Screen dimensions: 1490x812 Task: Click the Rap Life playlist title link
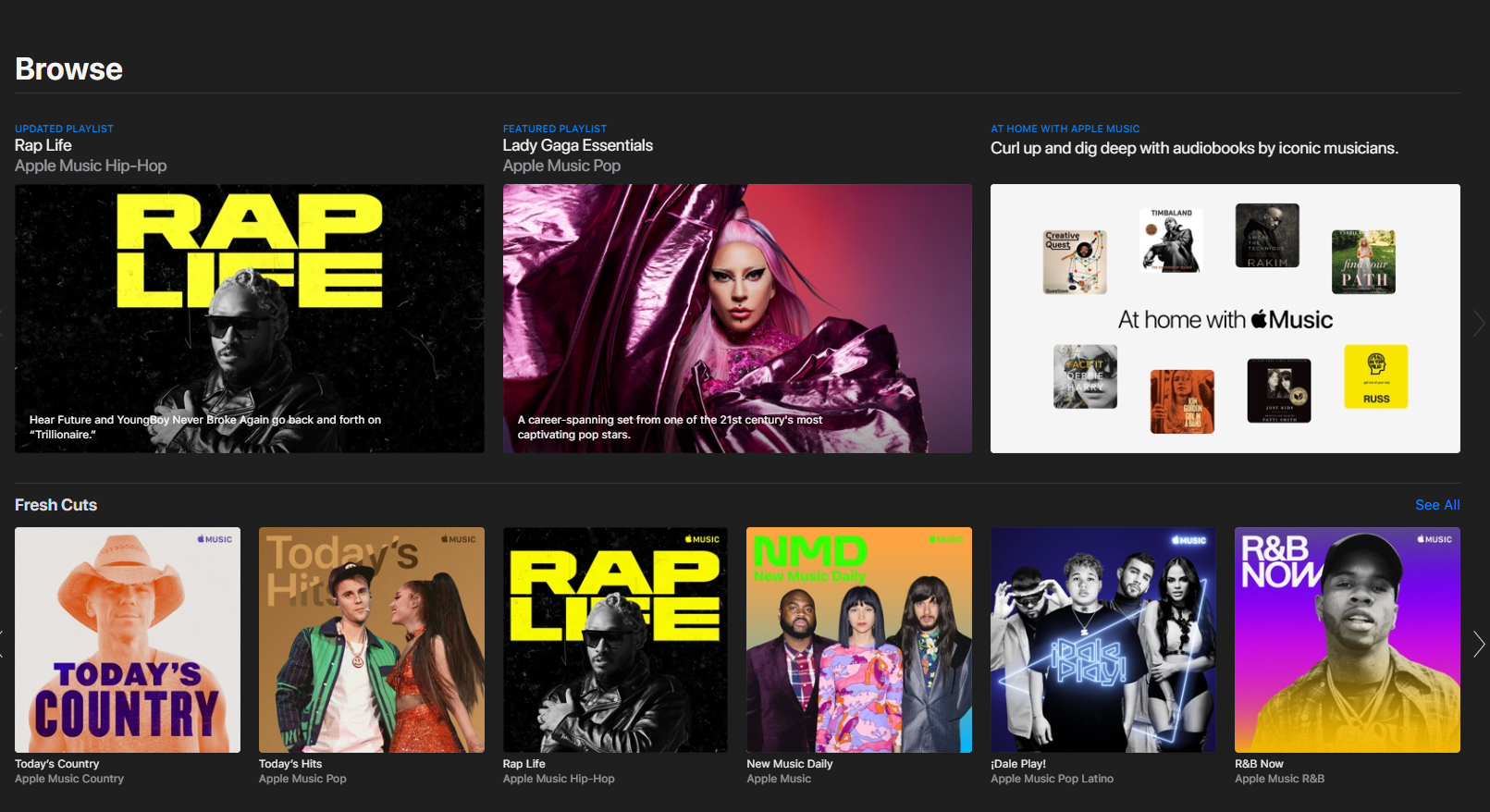[43, 145]
